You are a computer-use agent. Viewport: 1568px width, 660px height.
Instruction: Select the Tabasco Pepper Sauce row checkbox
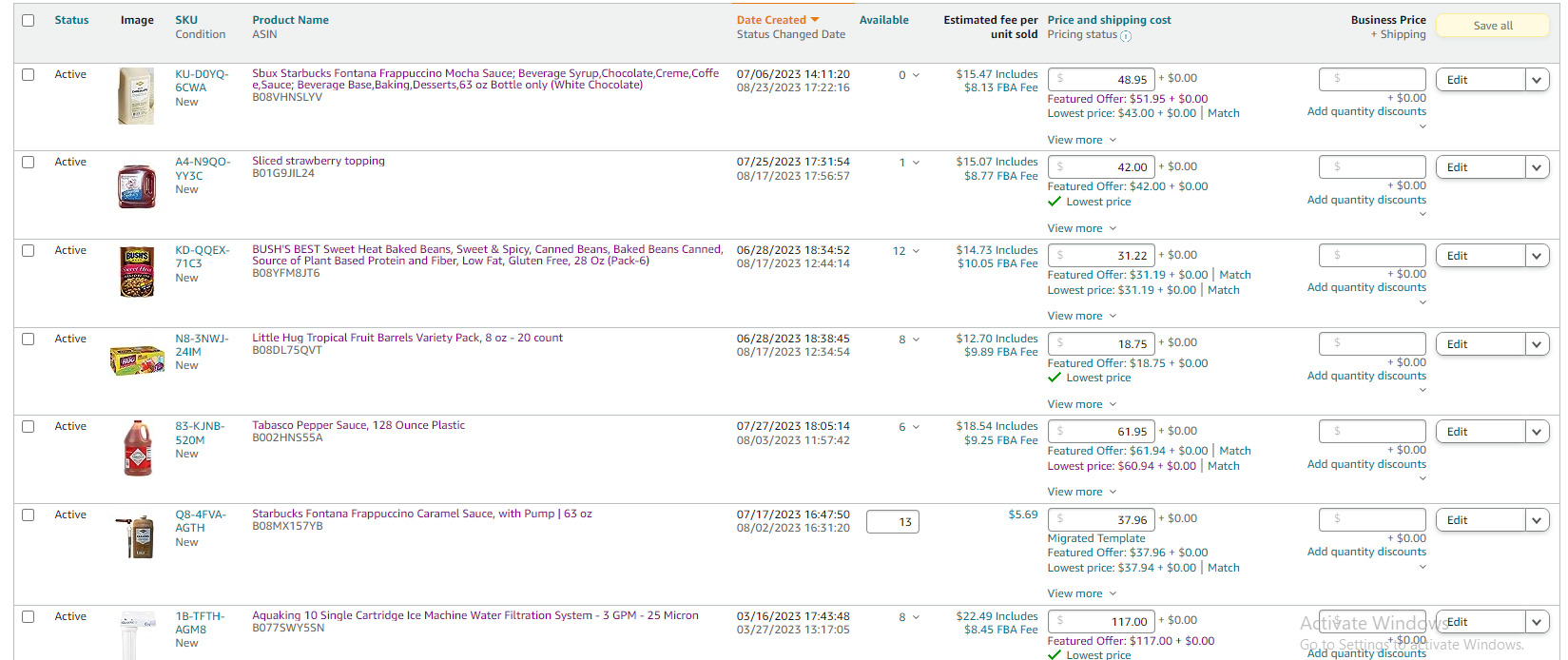[x=29, y=426]
